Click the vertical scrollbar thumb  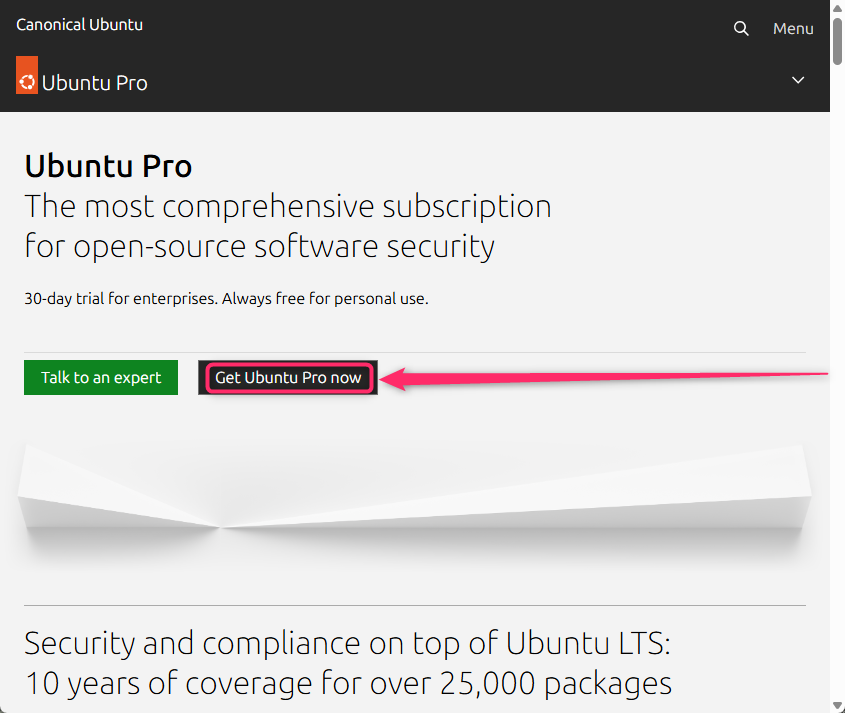click(x=837, y=41)
